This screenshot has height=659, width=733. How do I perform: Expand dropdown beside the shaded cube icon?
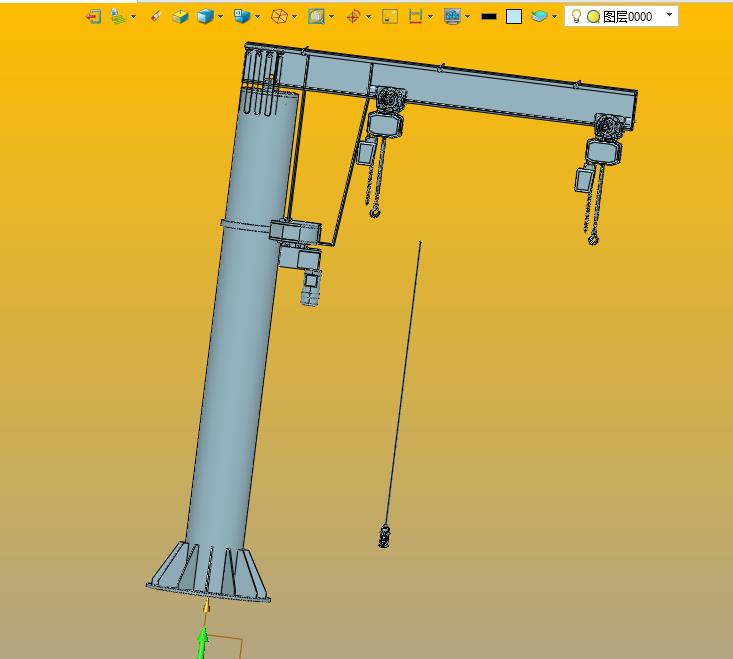[x=221, y=17]
